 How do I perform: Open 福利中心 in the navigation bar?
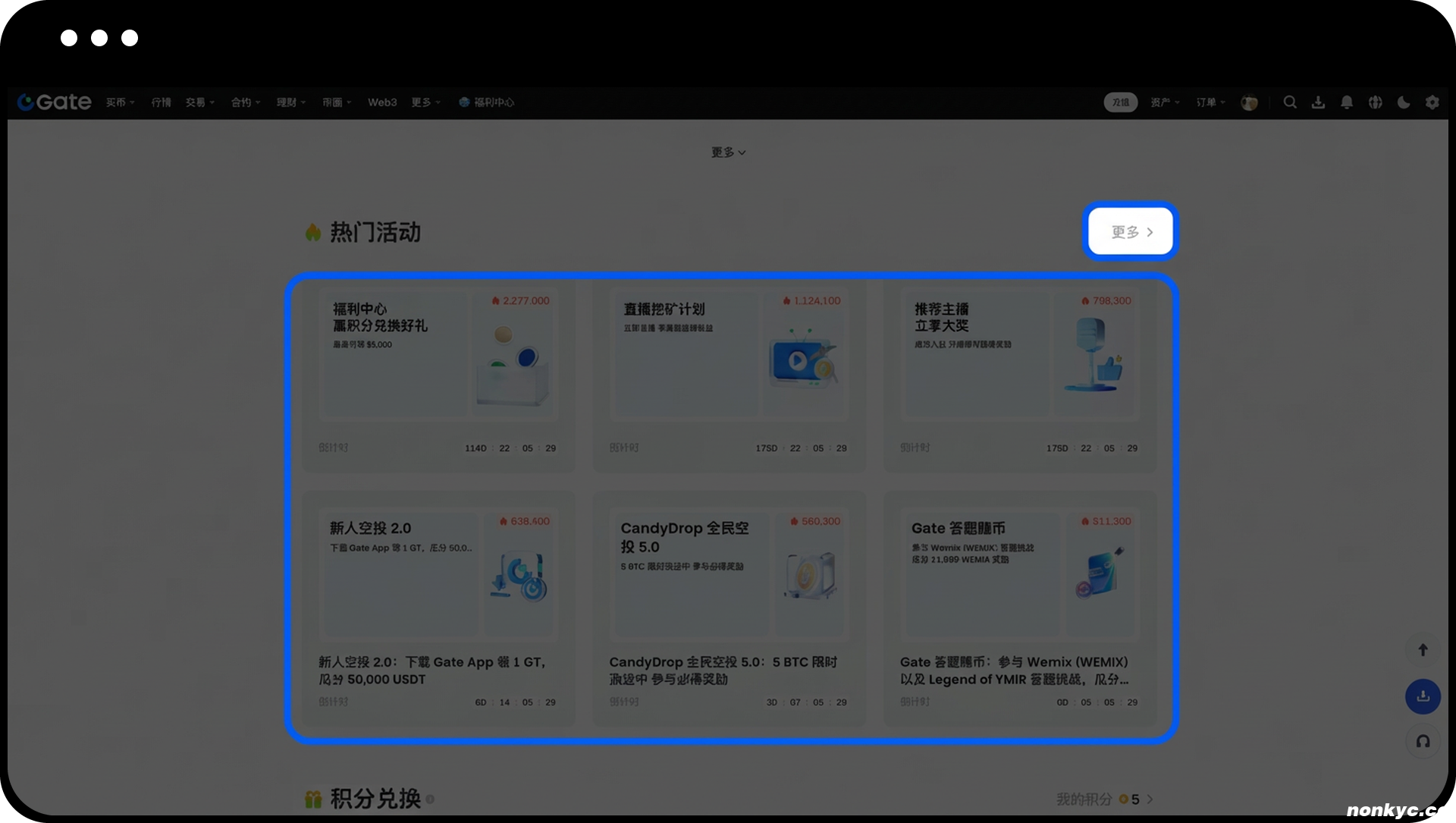pyautogui.click(x=486, y=102)
